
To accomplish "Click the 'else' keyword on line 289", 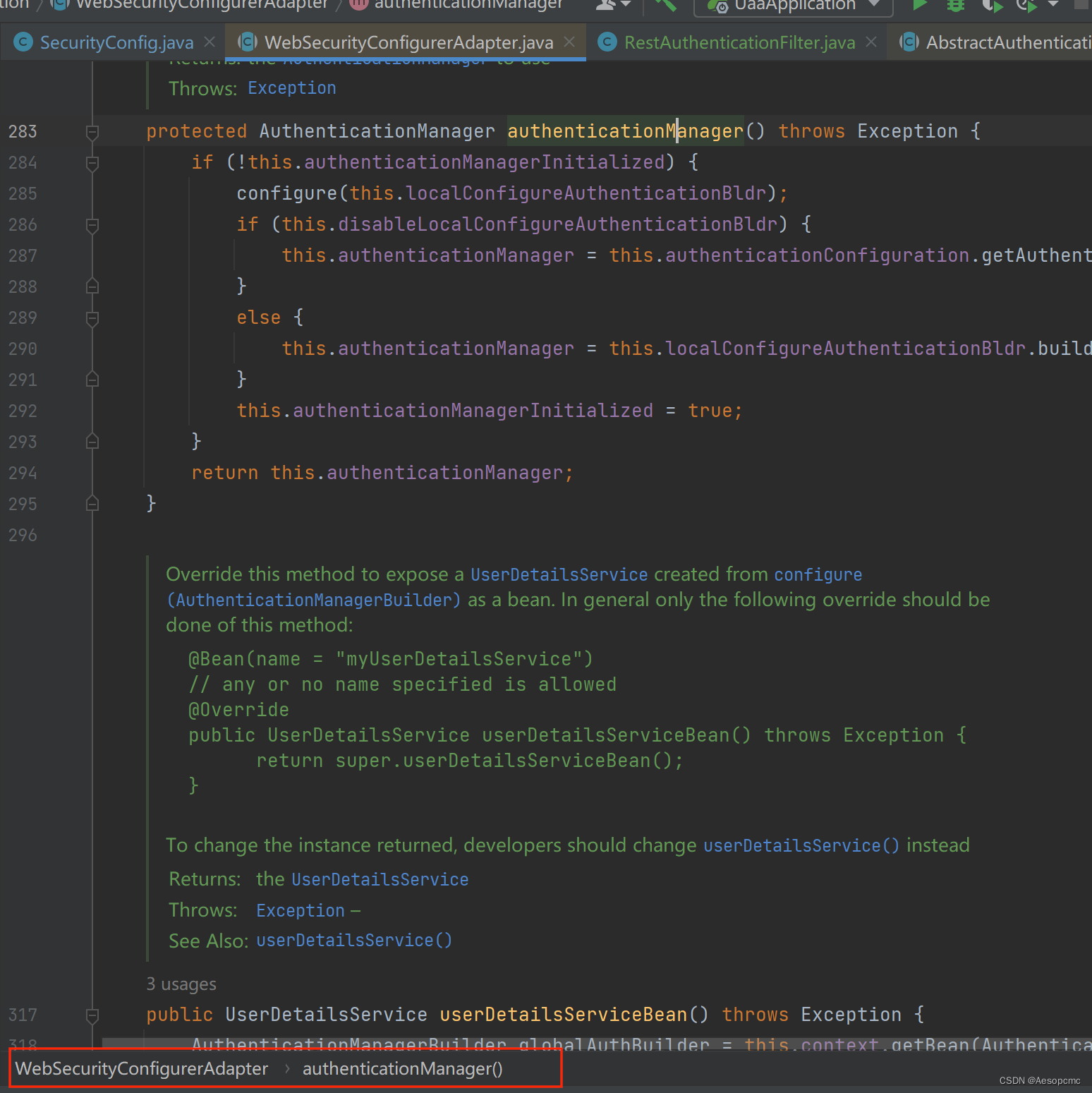I will [259, 318].
